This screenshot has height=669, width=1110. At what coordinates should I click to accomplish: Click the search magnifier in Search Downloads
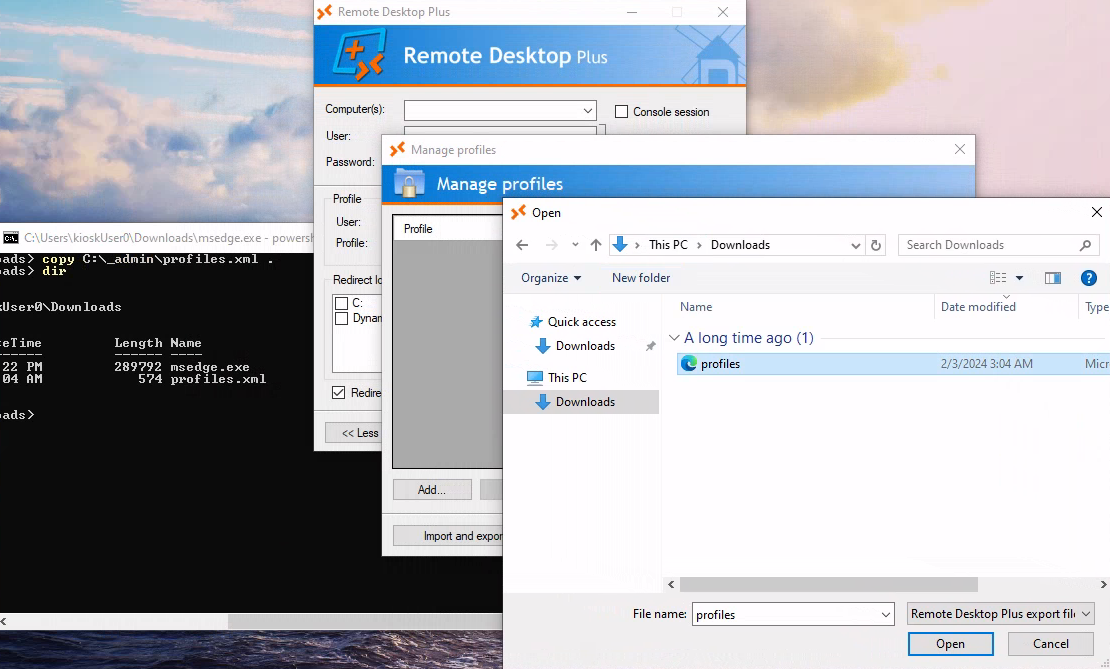(x=1085, y=245)
